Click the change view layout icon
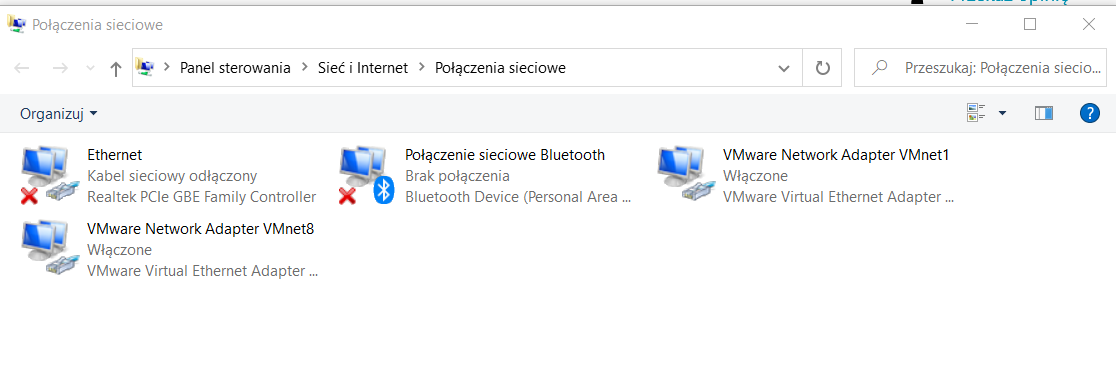This screenshot has width=1116, height=387. coord(976,112)
